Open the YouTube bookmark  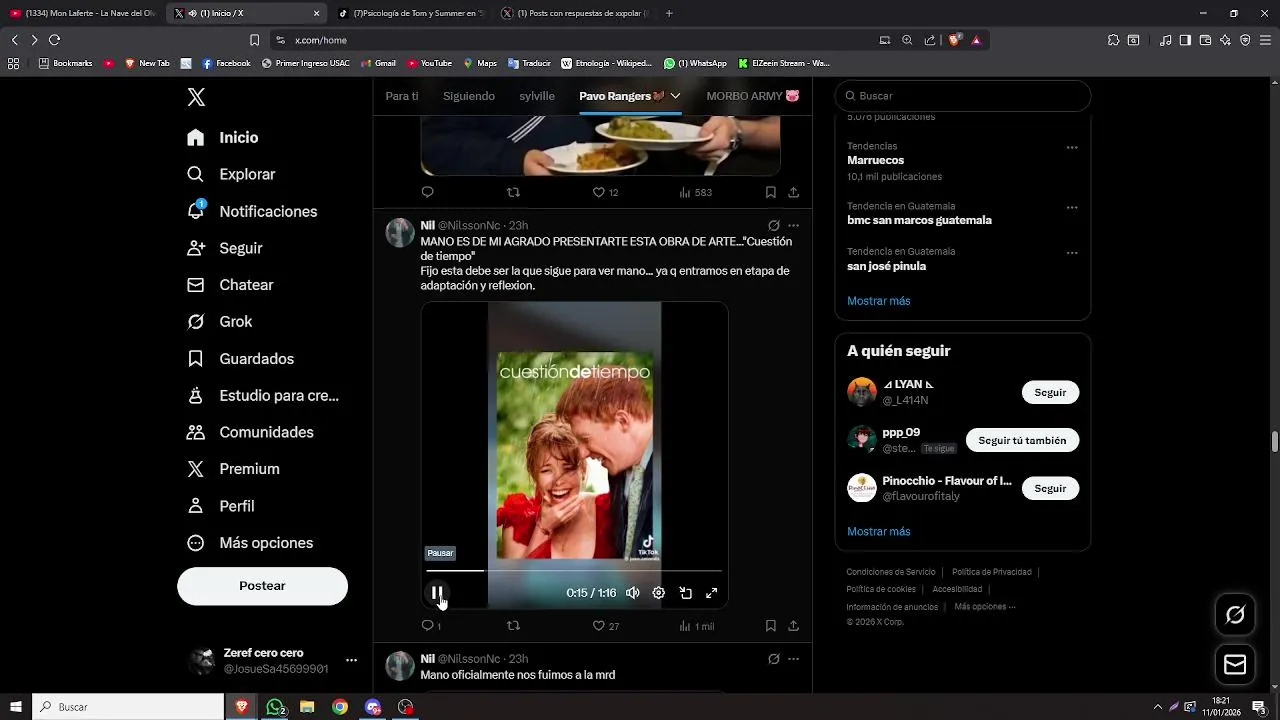tap(429, 63)
